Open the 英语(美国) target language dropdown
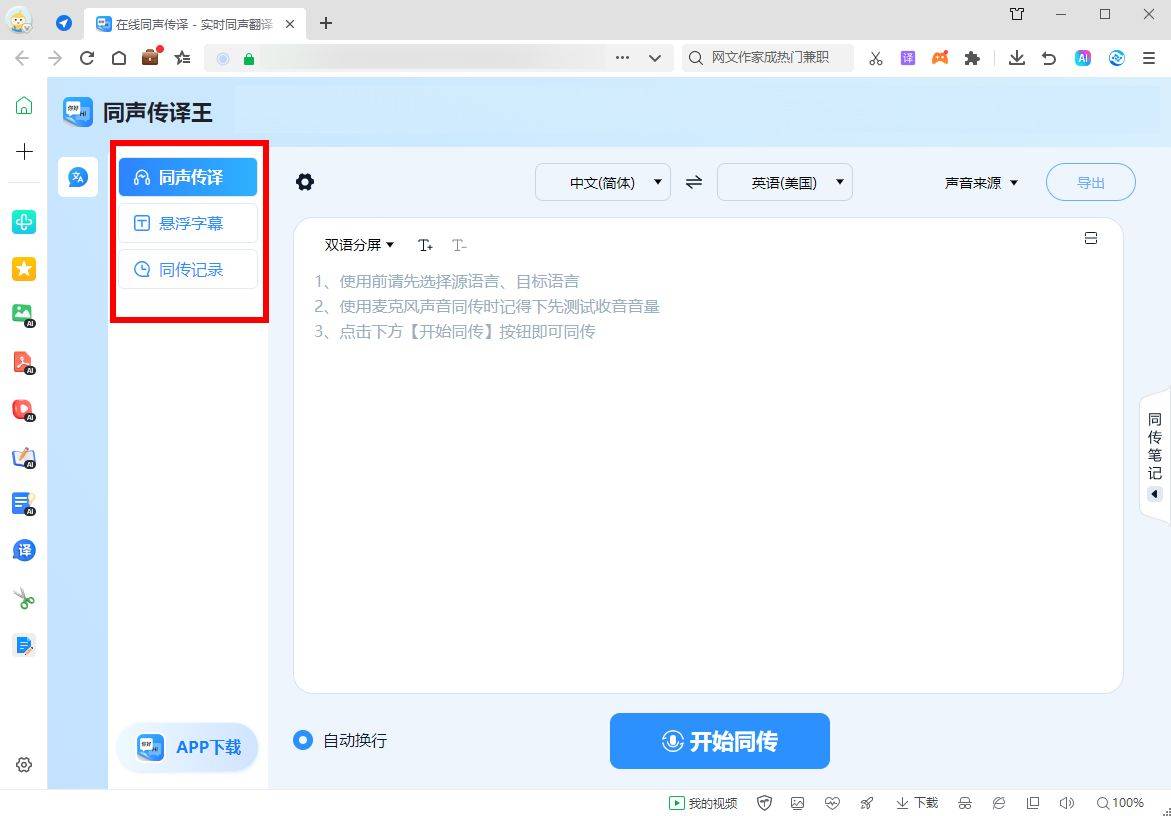The image size is (1171, 816). point(784,182)
